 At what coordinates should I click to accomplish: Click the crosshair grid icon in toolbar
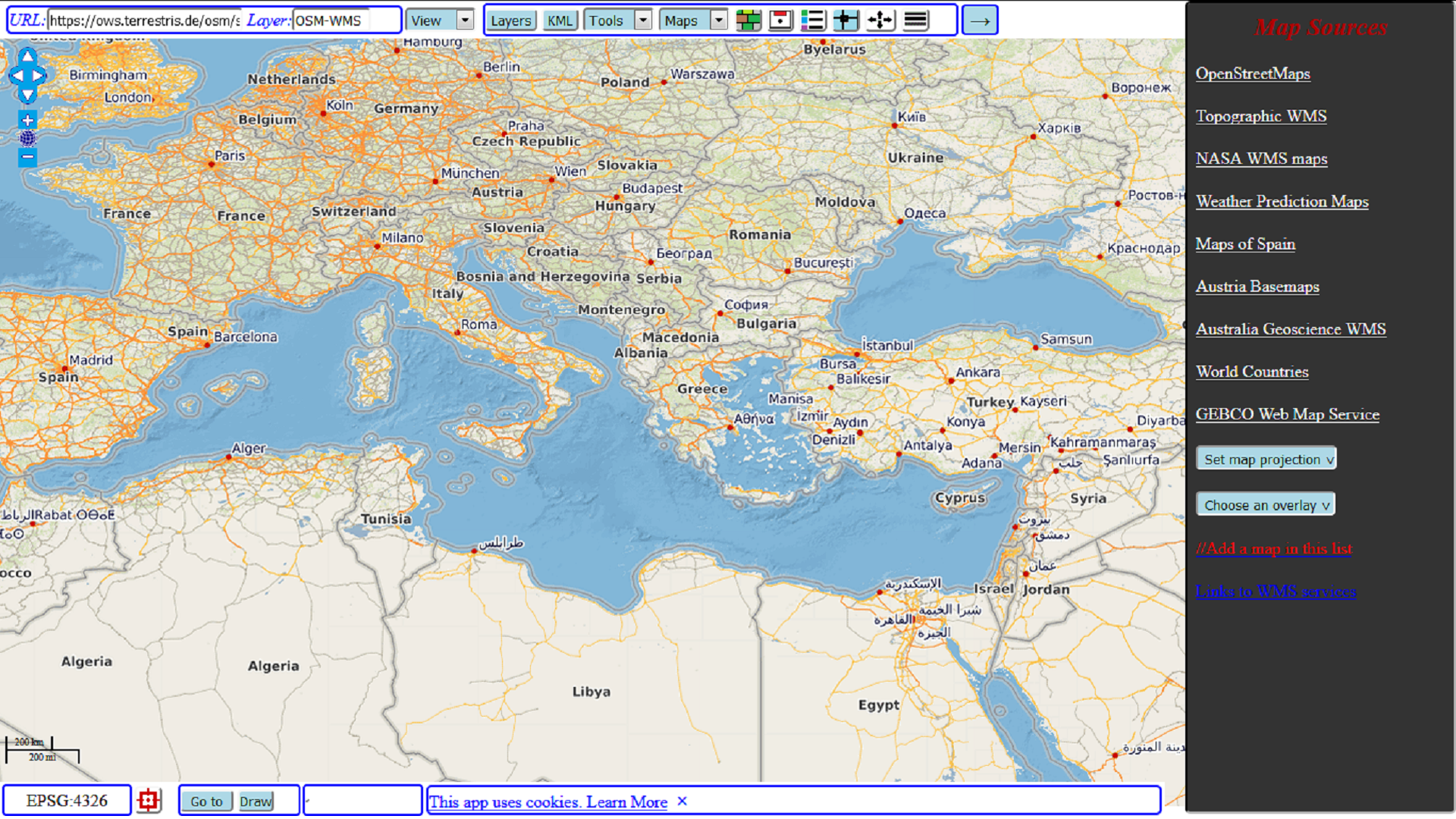(x=846, y=20)
